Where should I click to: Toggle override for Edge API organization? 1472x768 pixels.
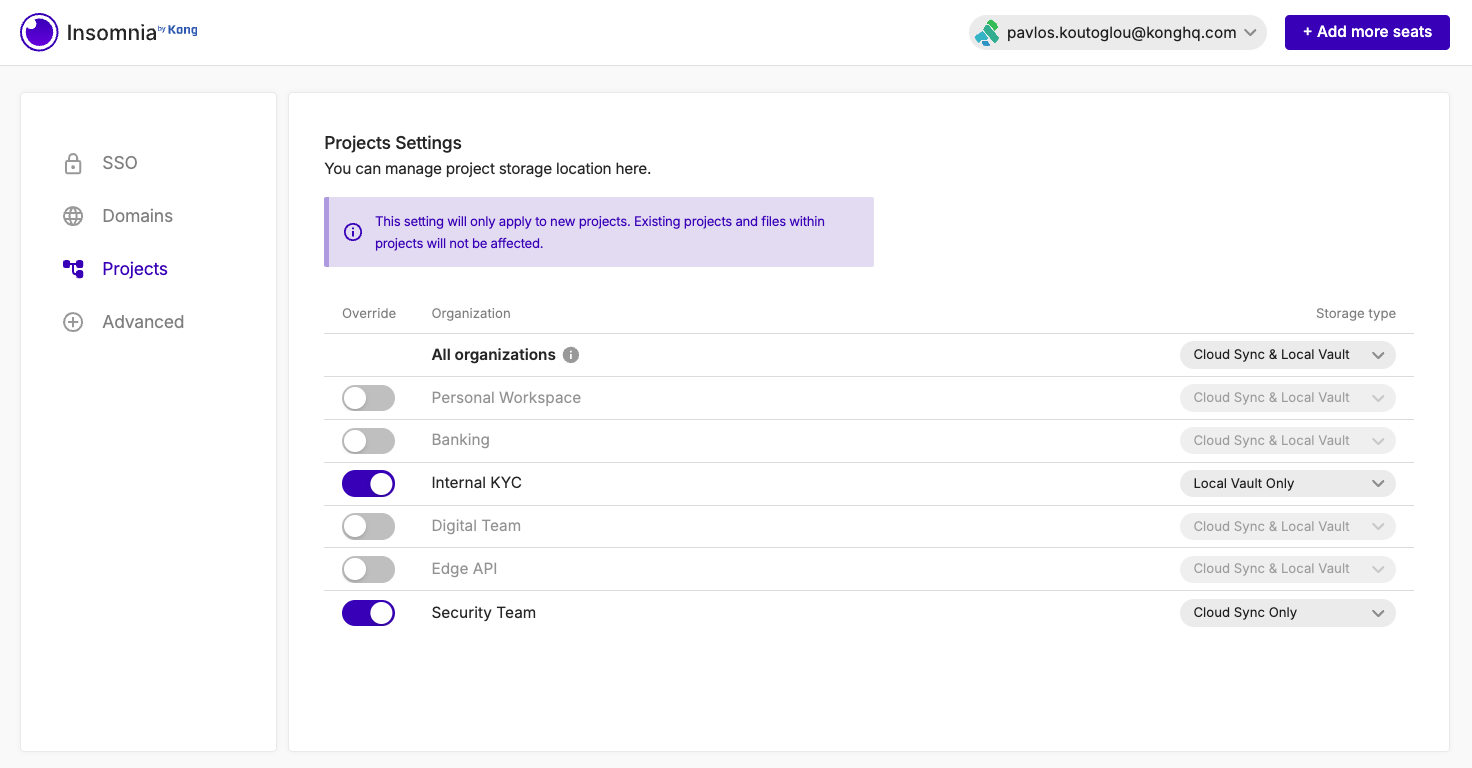click(x=368, y=570)
